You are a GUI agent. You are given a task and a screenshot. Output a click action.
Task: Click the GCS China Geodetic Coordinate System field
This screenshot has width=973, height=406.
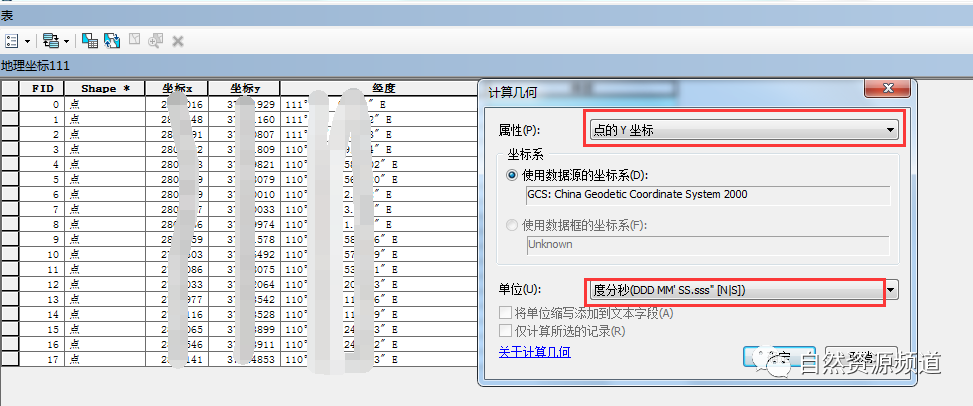pos(708,194)
